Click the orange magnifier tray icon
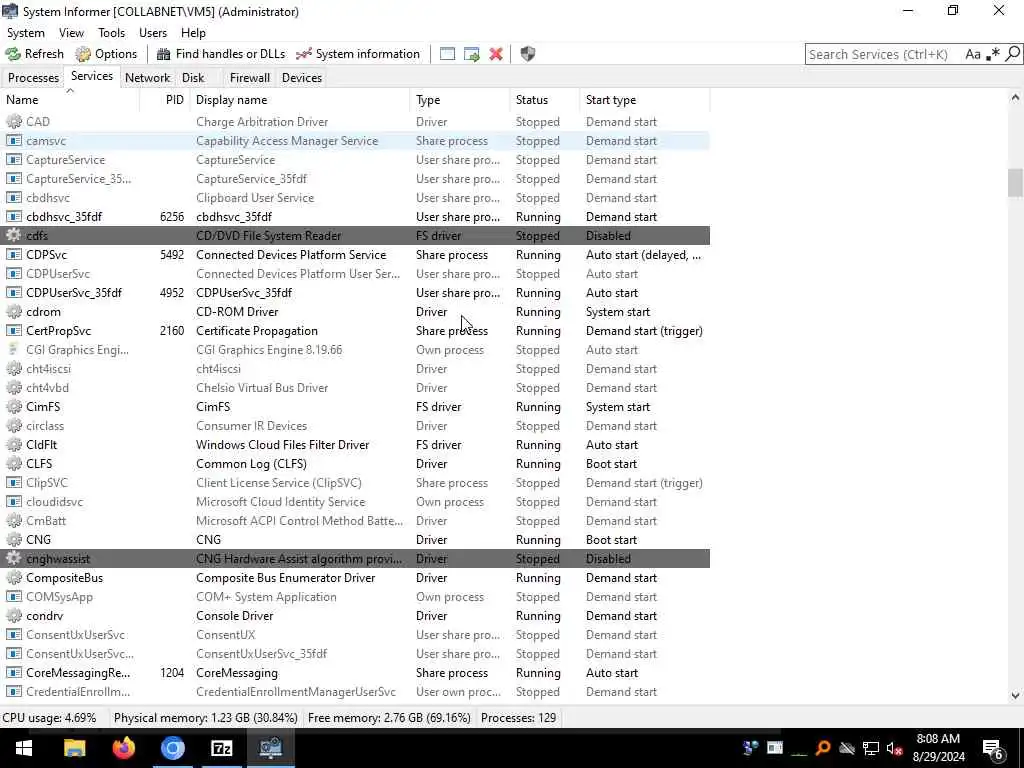1024x768 pixels. tap(823, 748)
